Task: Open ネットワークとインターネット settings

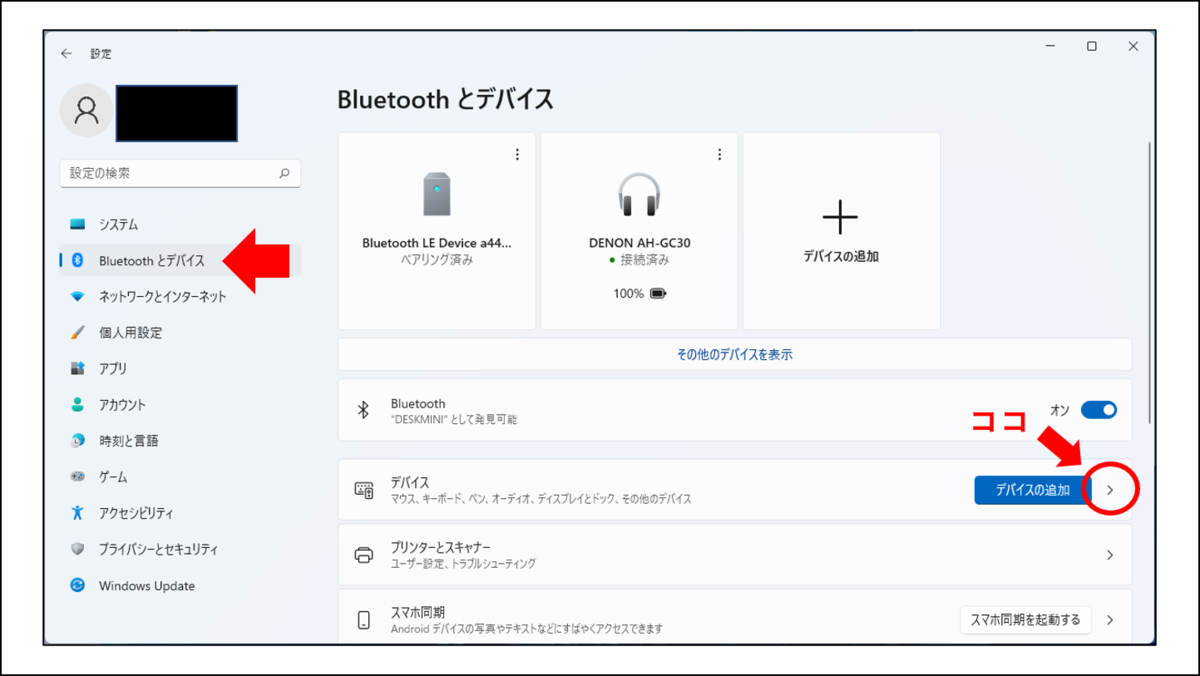Action: click(180, 297)
